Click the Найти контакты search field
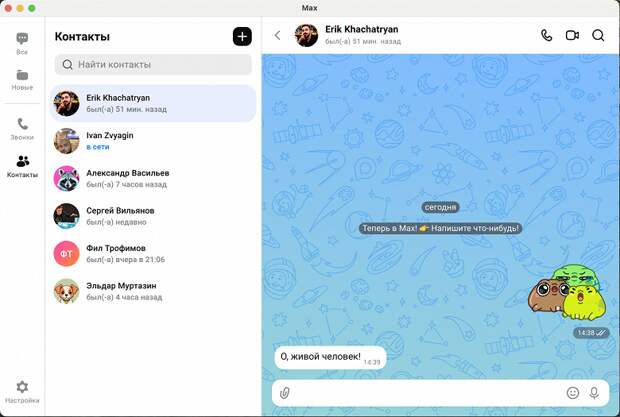 click(153, 64)
